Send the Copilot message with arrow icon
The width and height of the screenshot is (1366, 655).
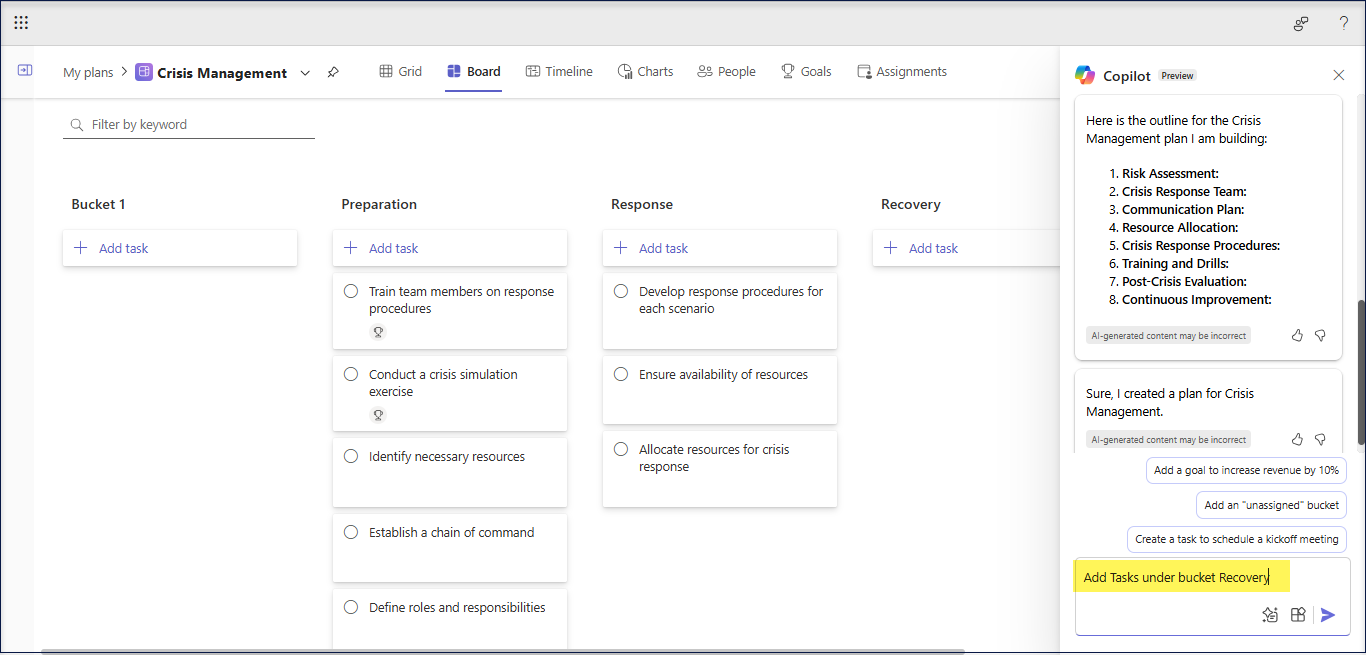(x=1327, y=615)
